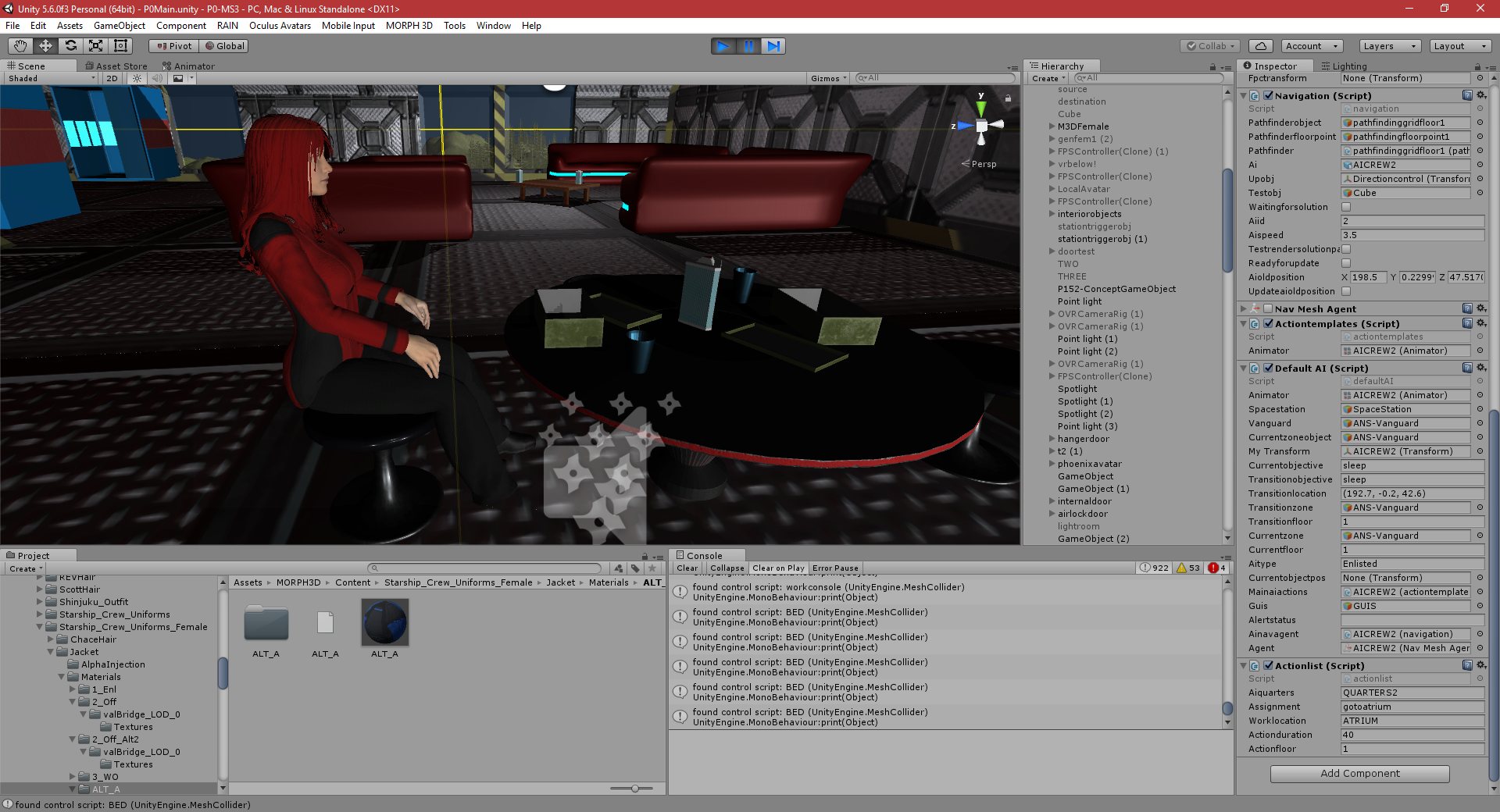Open Default AI component gear menu
Image resolution: width=1500 pixels, height=812 pixels.
point(1480,368)
